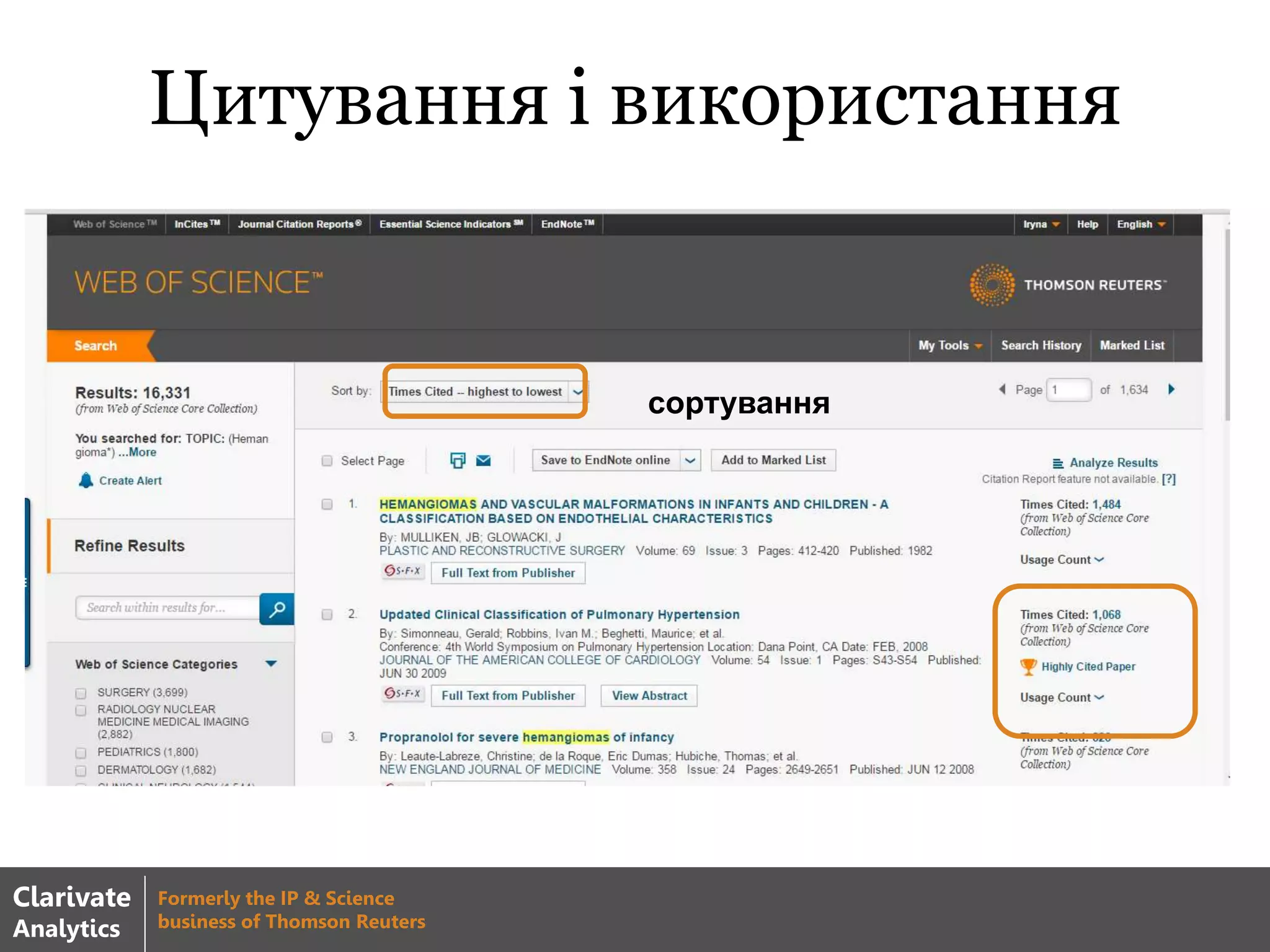
Task: Open the Marked List
Action: click(1132, 345)
